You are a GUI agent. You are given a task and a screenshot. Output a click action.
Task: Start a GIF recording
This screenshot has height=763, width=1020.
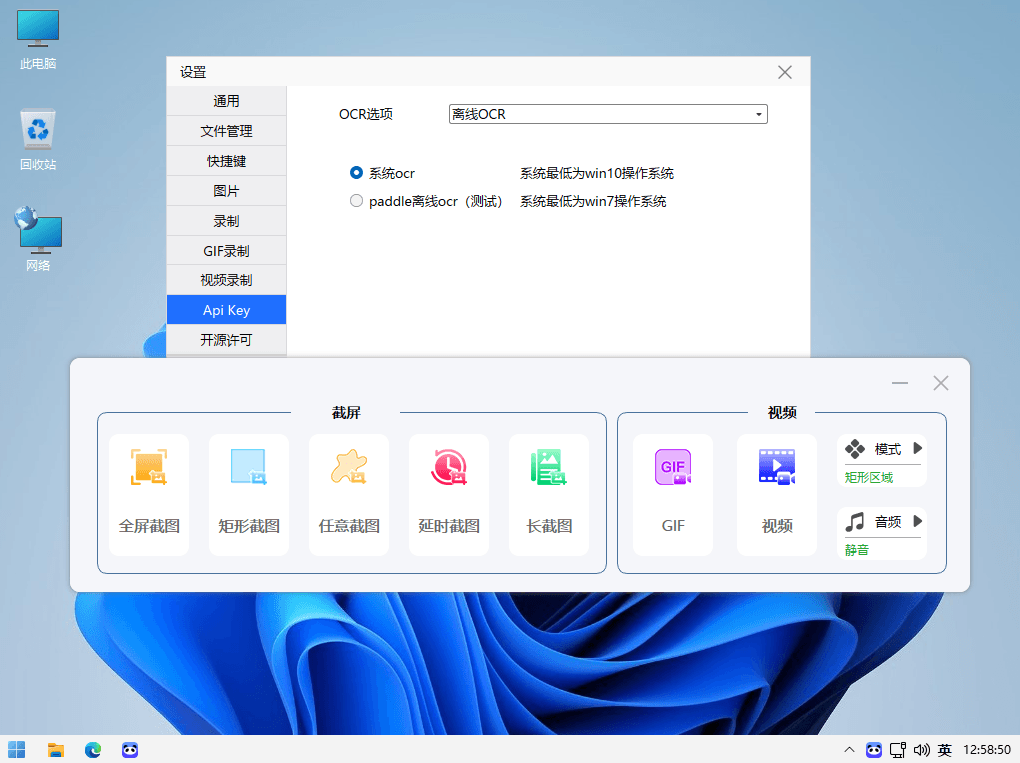tap(672, 494)
